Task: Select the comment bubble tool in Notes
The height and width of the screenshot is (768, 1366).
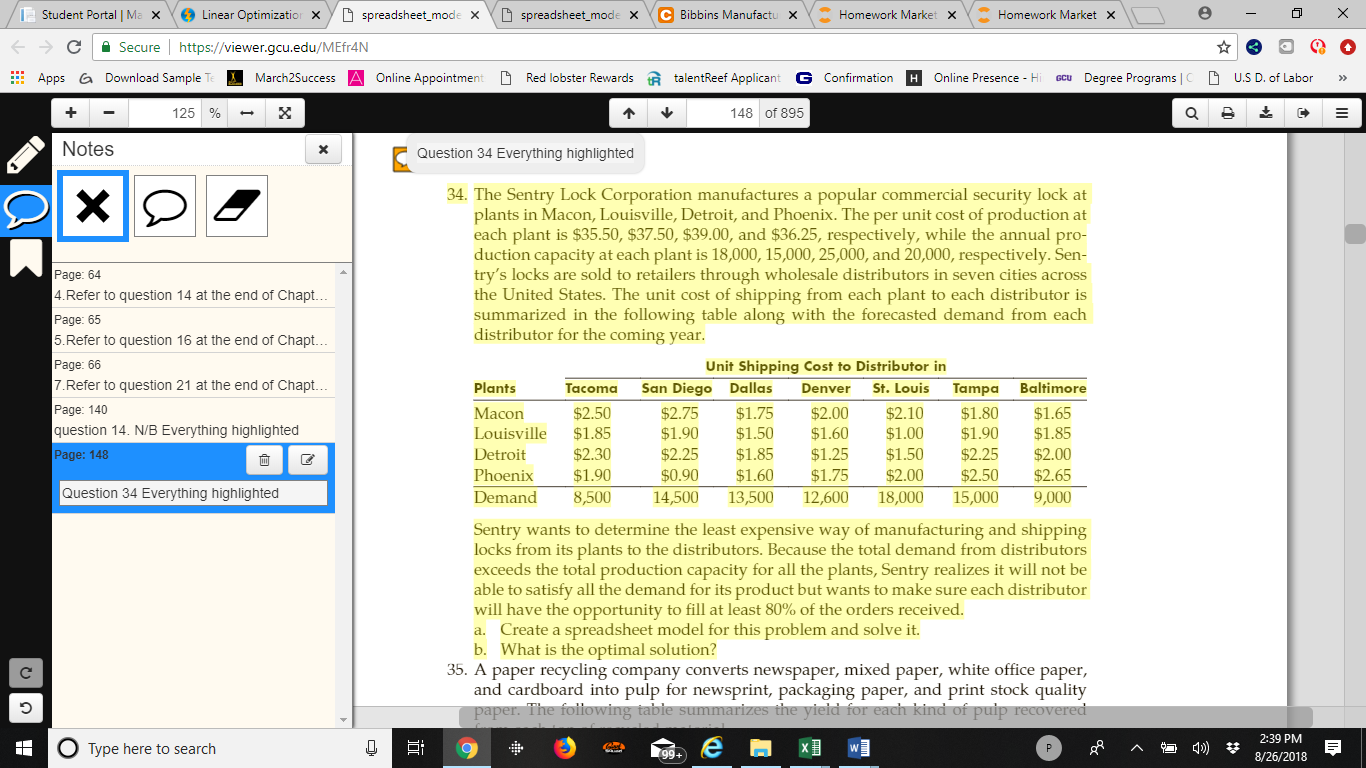Action: pos(165,206)
